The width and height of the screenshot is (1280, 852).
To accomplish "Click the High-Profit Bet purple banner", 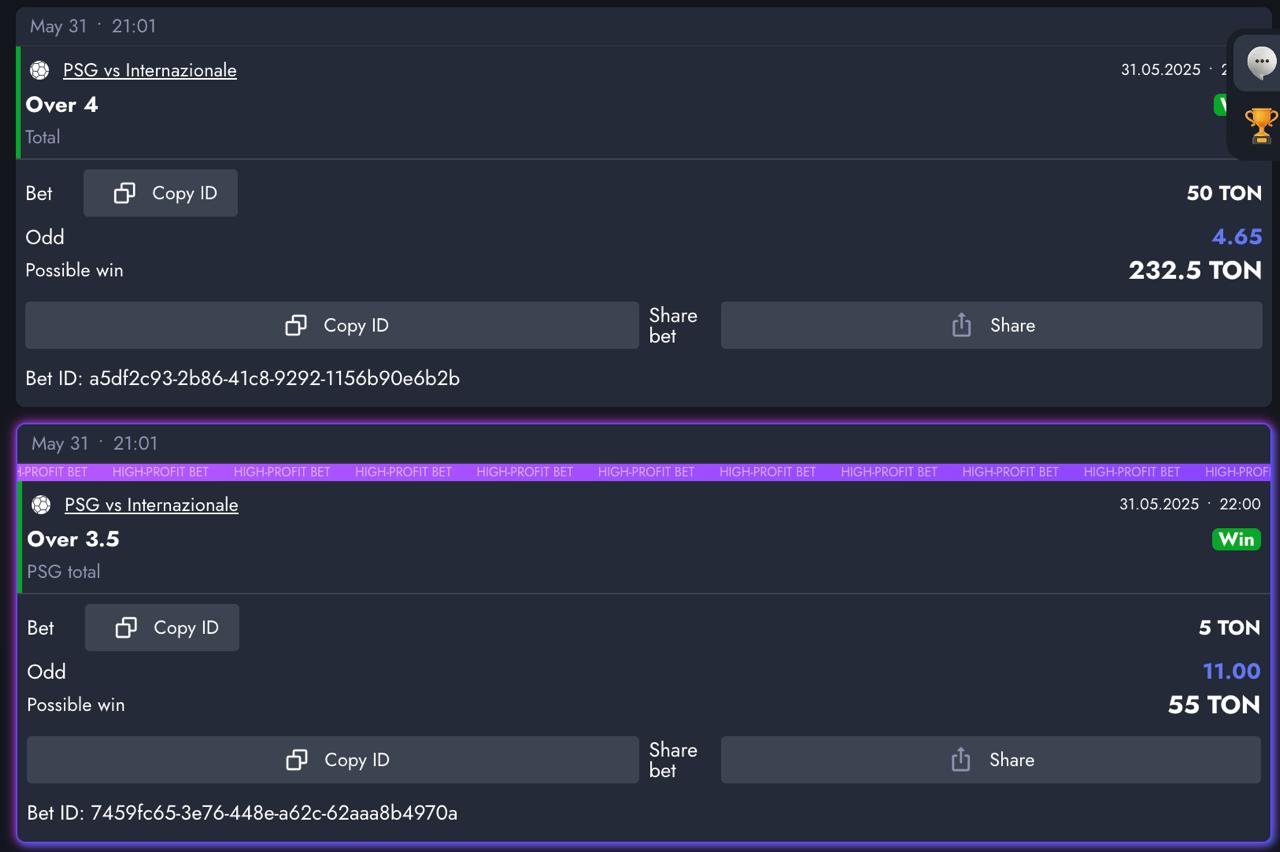I will pyautogui.click(x=645, y=472).
